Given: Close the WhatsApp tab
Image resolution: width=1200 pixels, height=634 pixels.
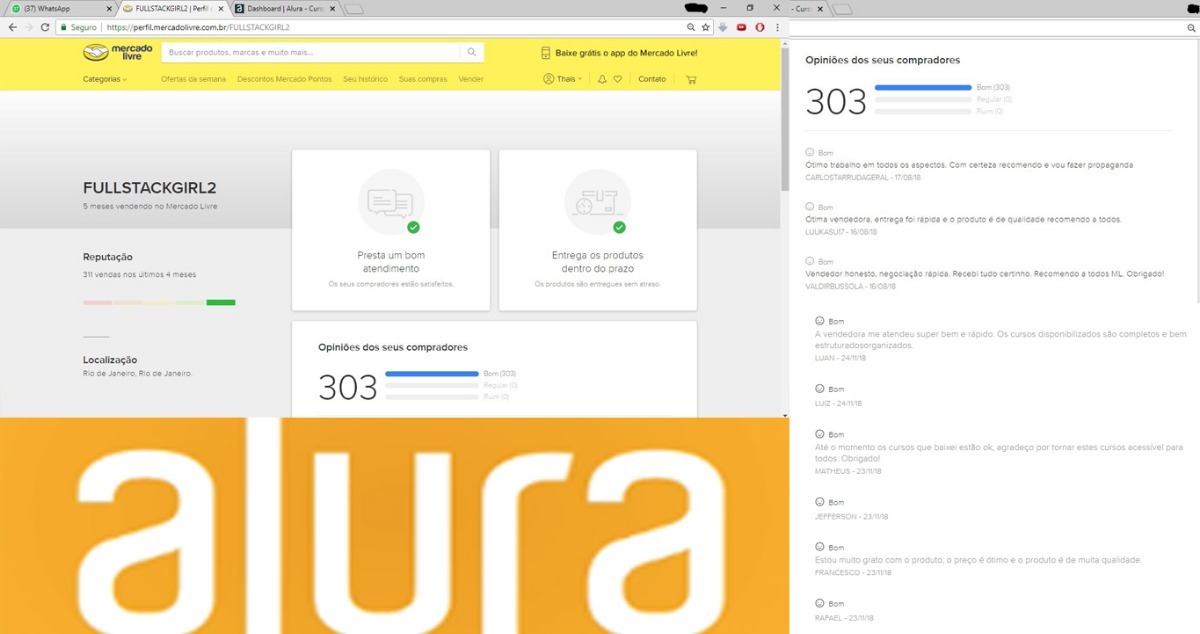Looking at the screenshot, I should tap(108, 8).
